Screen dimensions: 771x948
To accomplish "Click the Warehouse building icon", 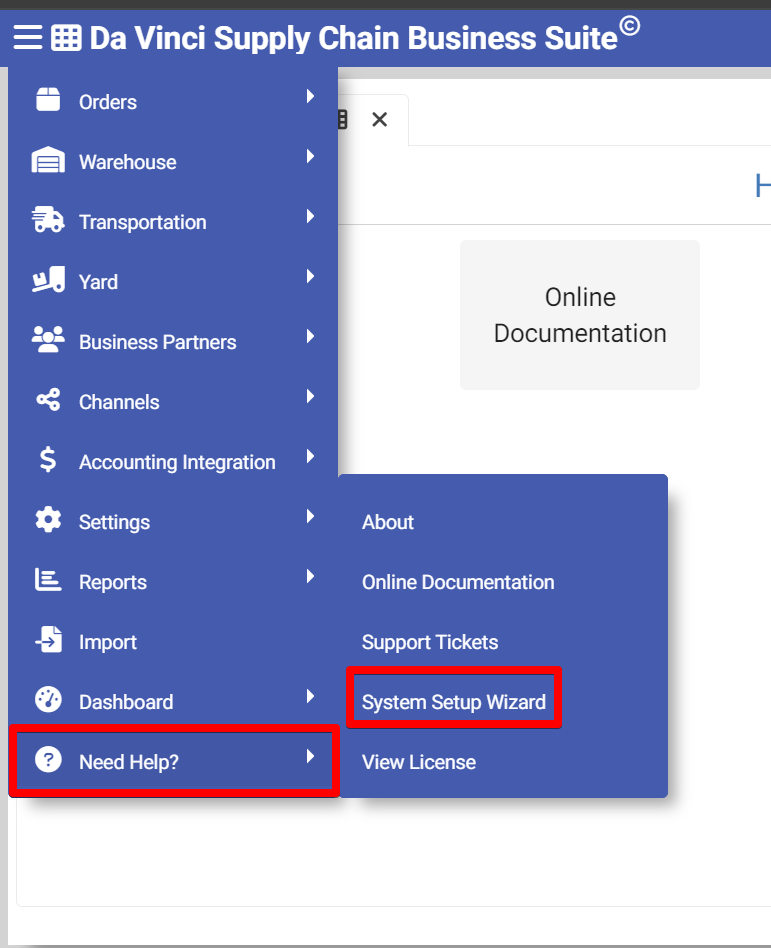I will click(48, 160).
